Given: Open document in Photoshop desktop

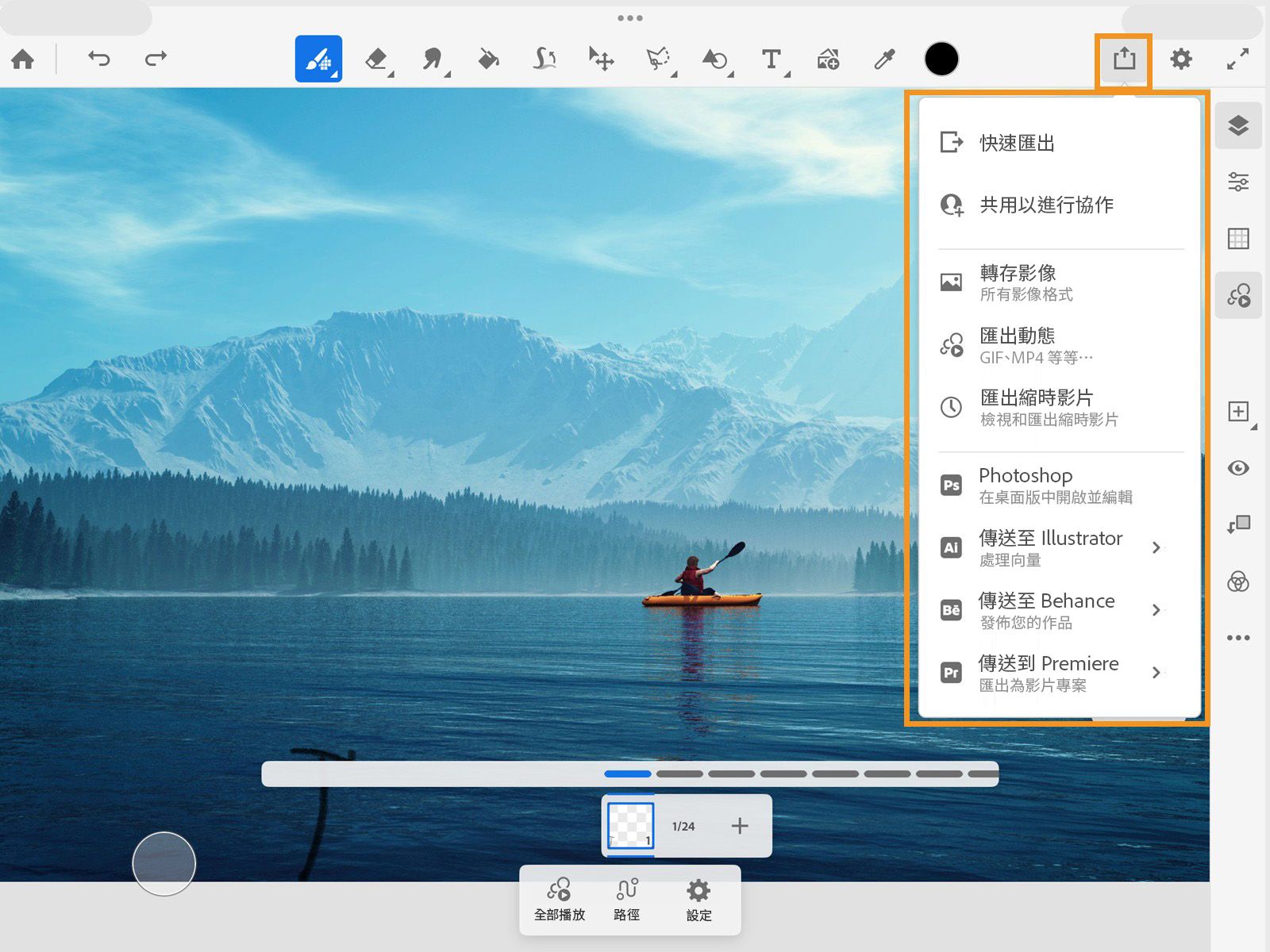Looking at the screenshot, I should click(1060, 485).
